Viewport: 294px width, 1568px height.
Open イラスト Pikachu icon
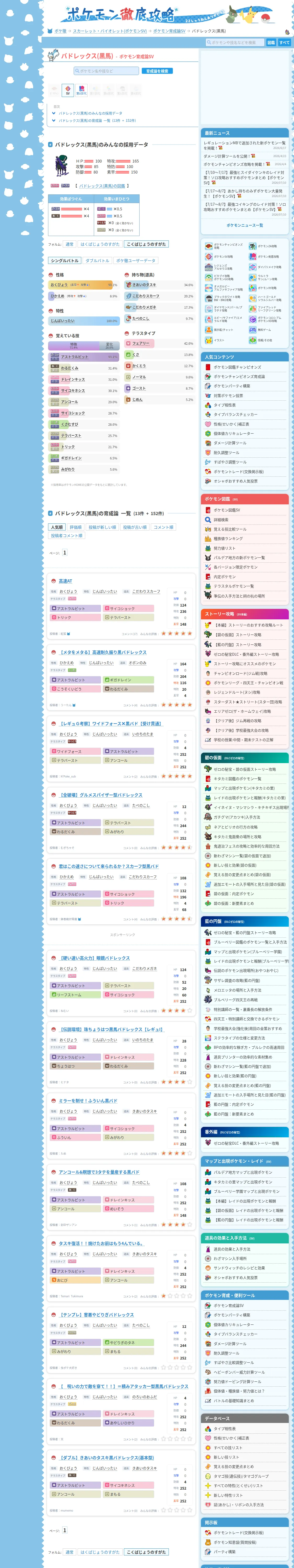(x=209, y=340)
